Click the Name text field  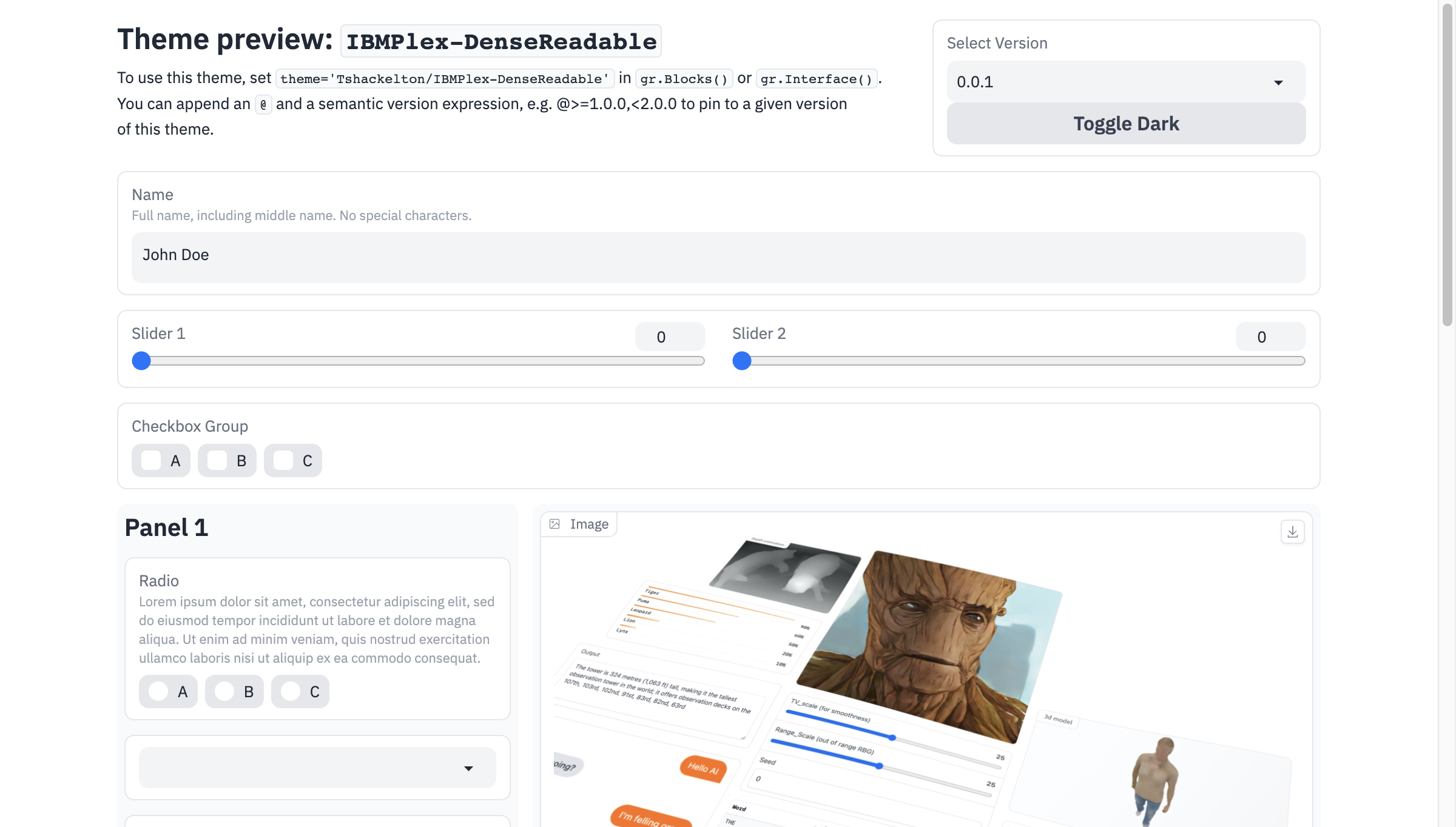(x=718, y=257)
